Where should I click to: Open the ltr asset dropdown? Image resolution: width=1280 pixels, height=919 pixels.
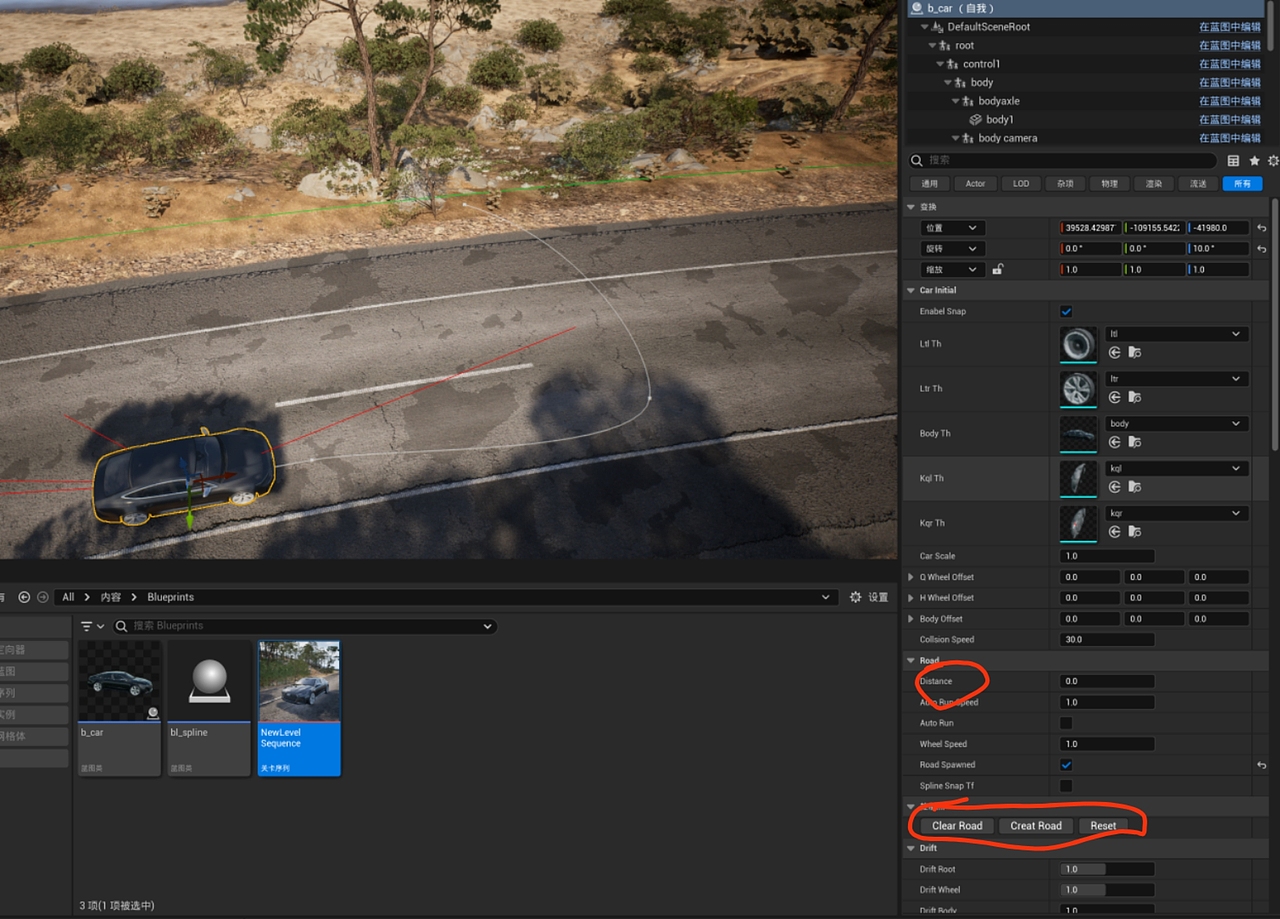coord(1176,379)
